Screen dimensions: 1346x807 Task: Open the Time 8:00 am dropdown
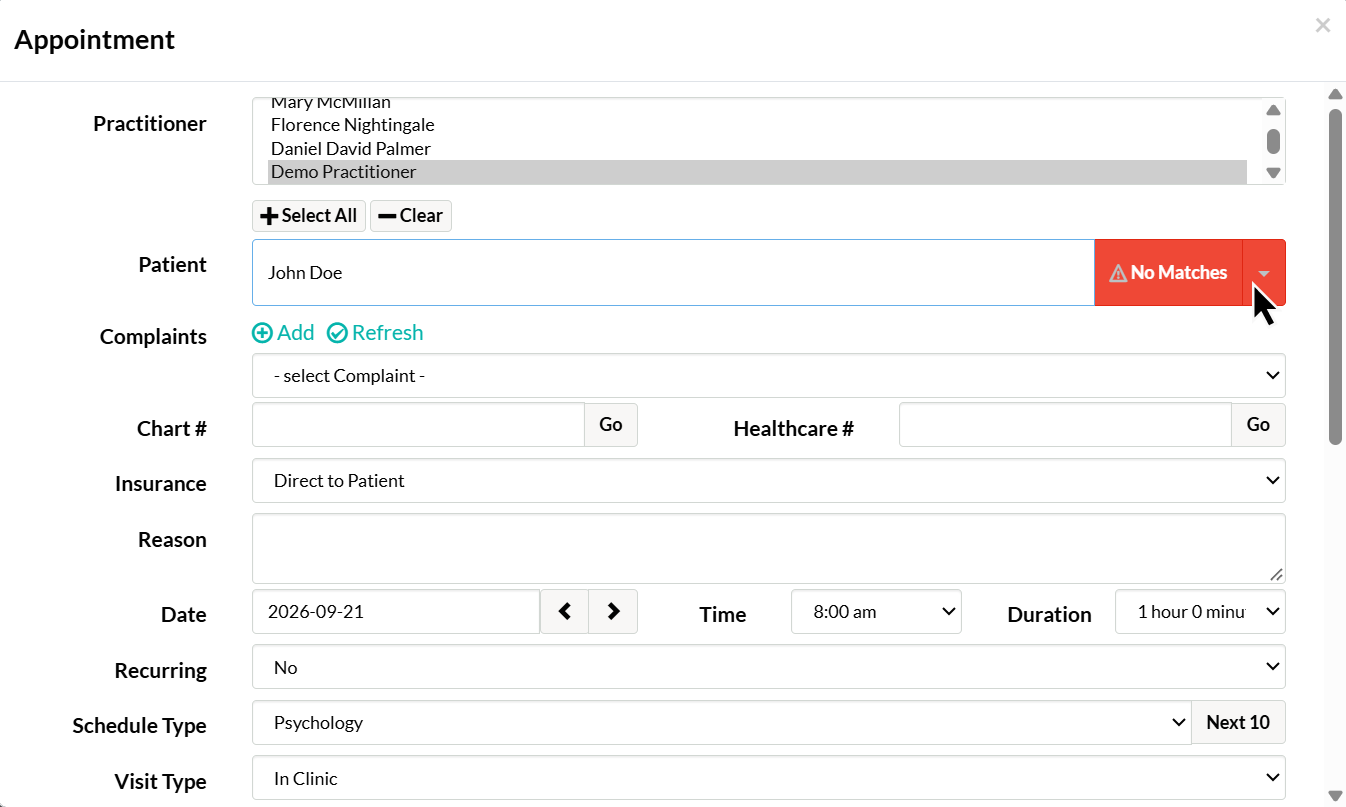point(876,612)
